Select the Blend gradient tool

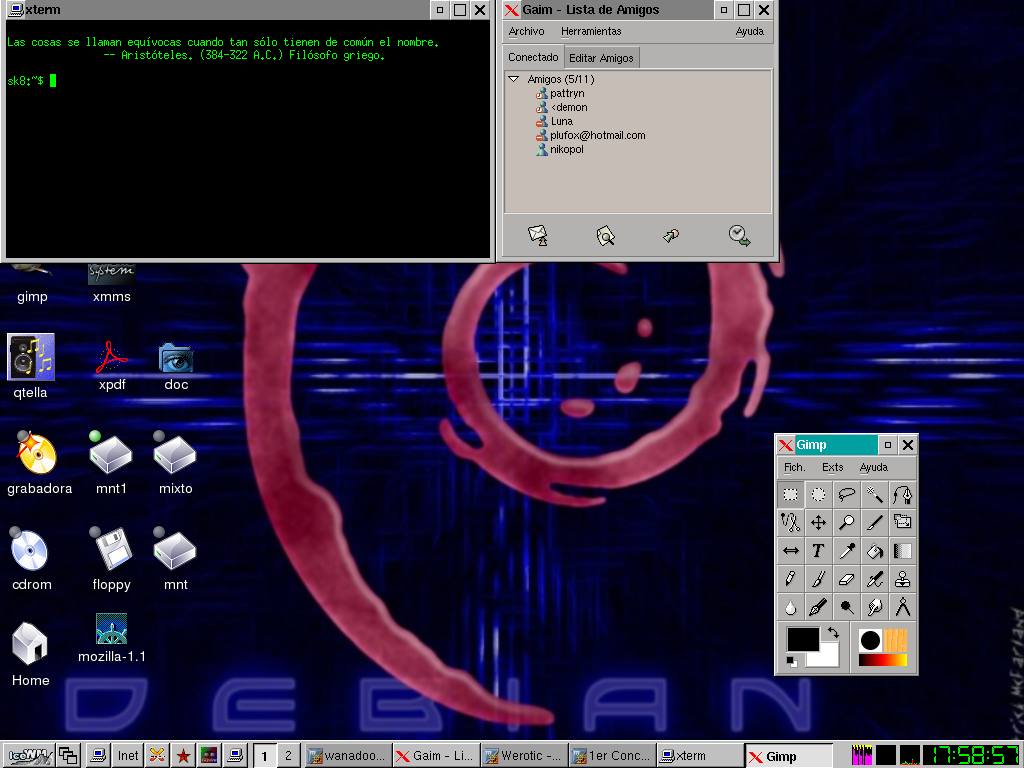pyautogui.click(x=903, y=551)
